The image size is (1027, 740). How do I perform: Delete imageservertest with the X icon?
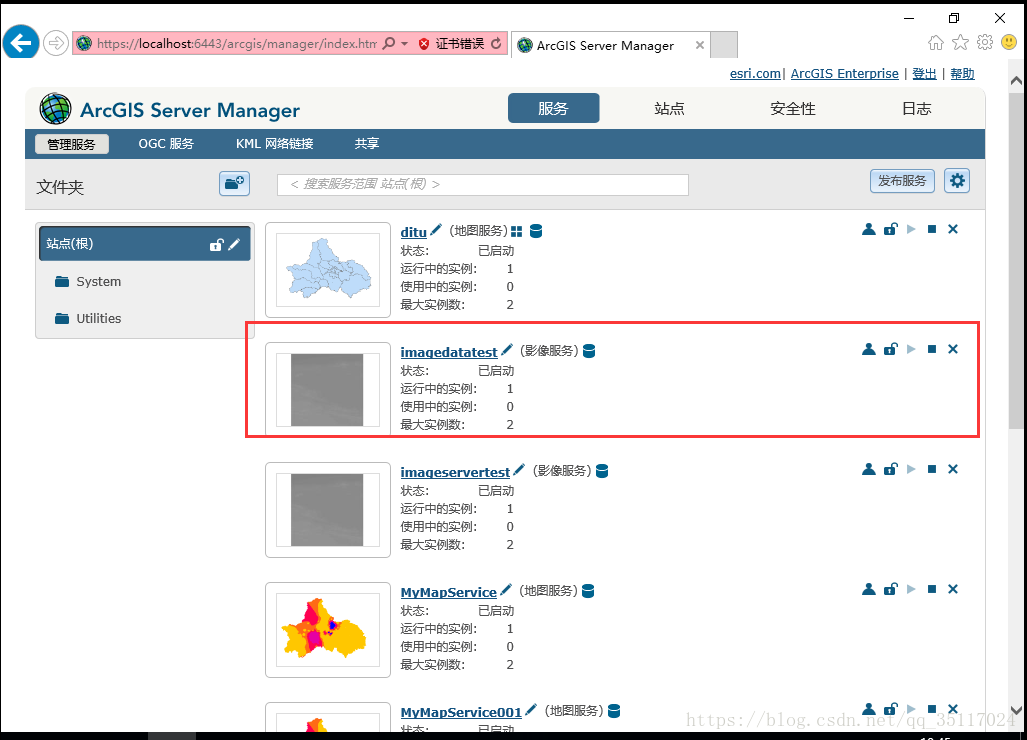click(x=953, y=469)
